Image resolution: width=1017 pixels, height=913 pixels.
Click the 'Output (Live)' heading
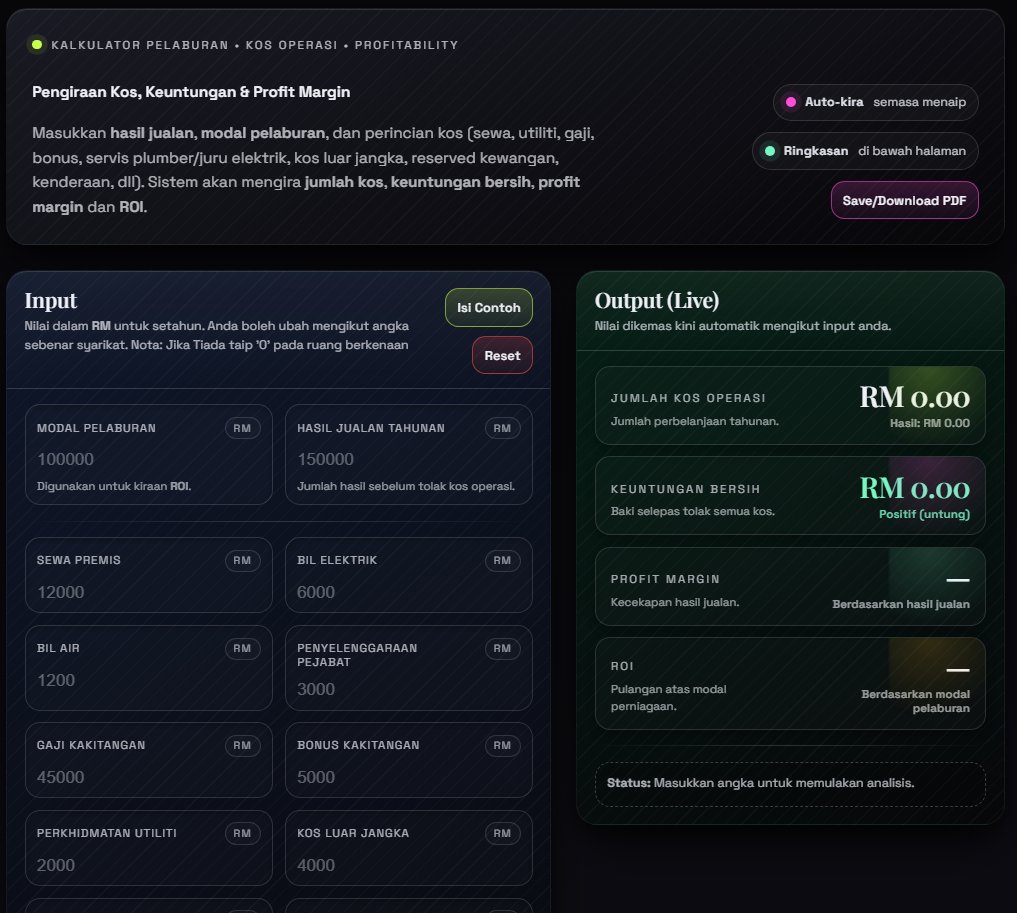tap(656, 301)
